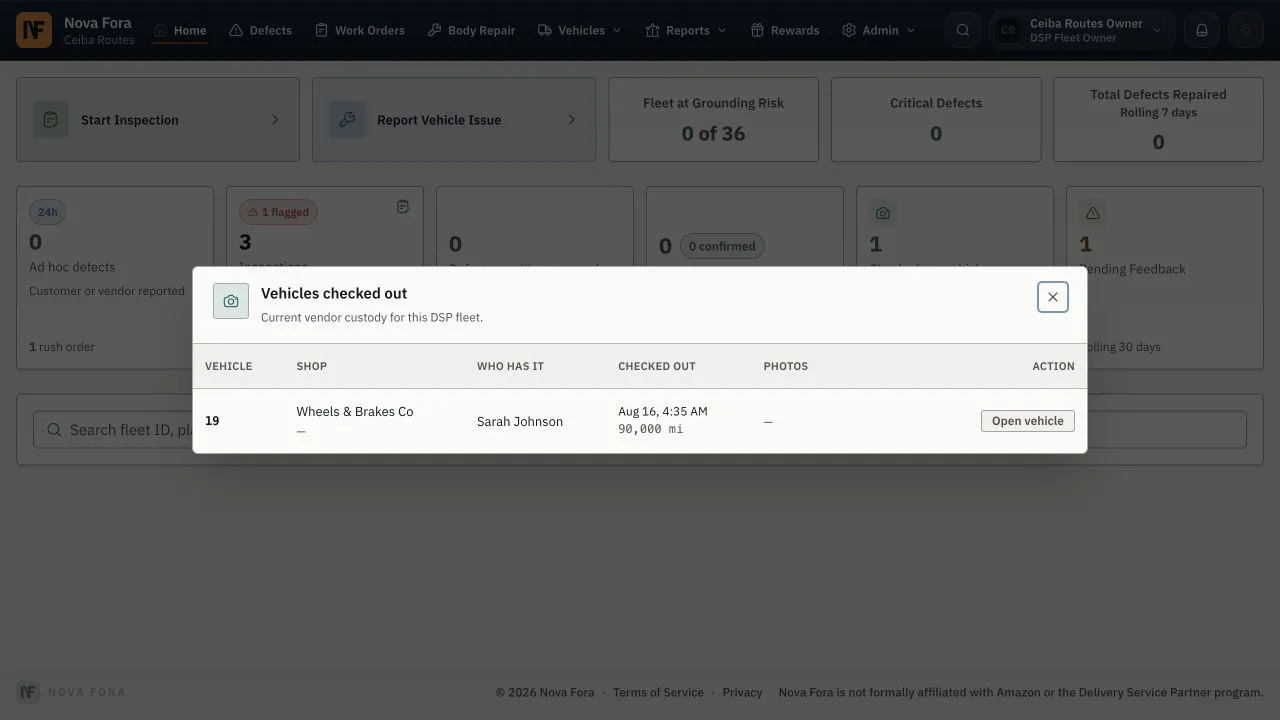
Task: Click the Body Repair wrench icon in nav
Action: click(434, 30)
